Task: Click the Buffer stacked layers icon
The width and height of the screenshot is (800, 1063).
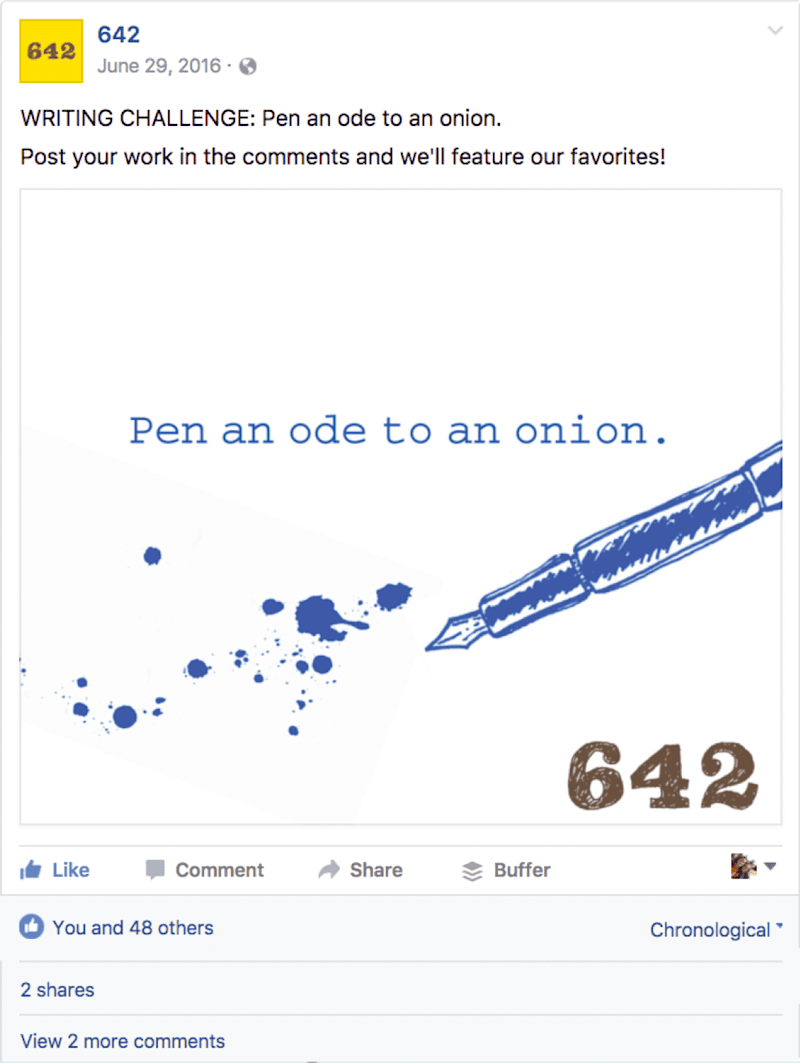Action: tap(473, 870)
